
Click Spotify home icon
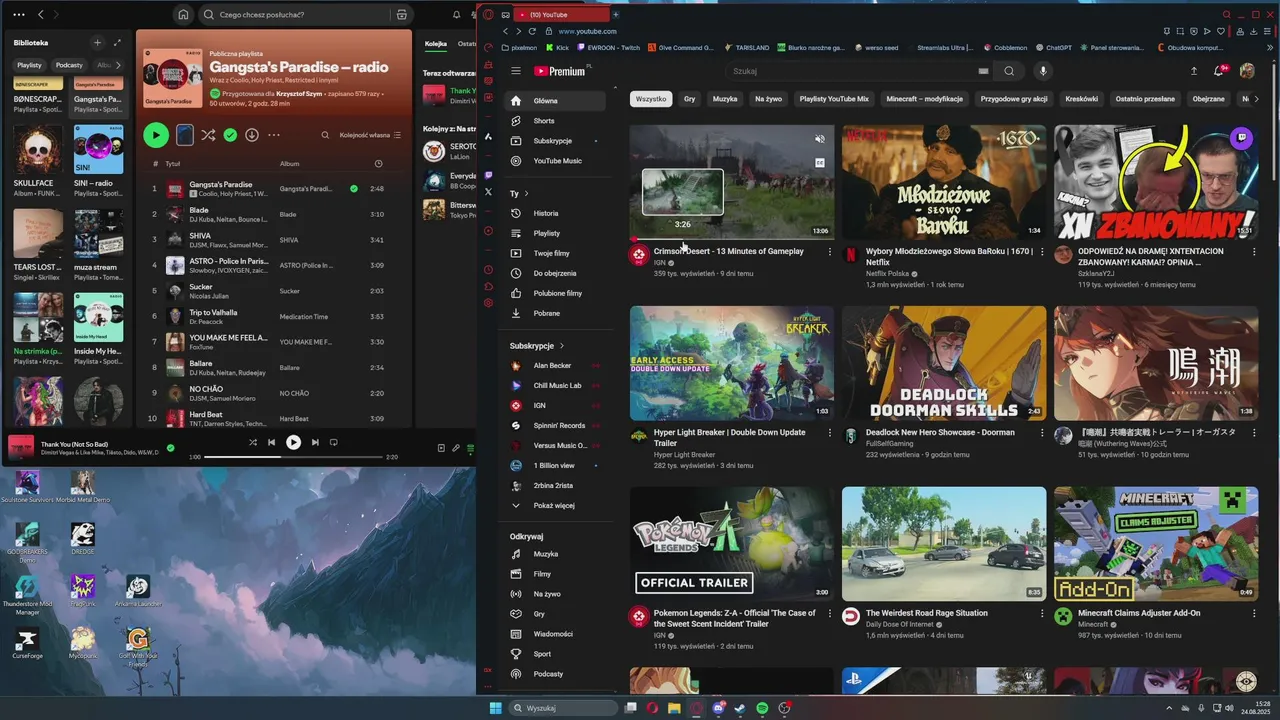coord(182,15)
